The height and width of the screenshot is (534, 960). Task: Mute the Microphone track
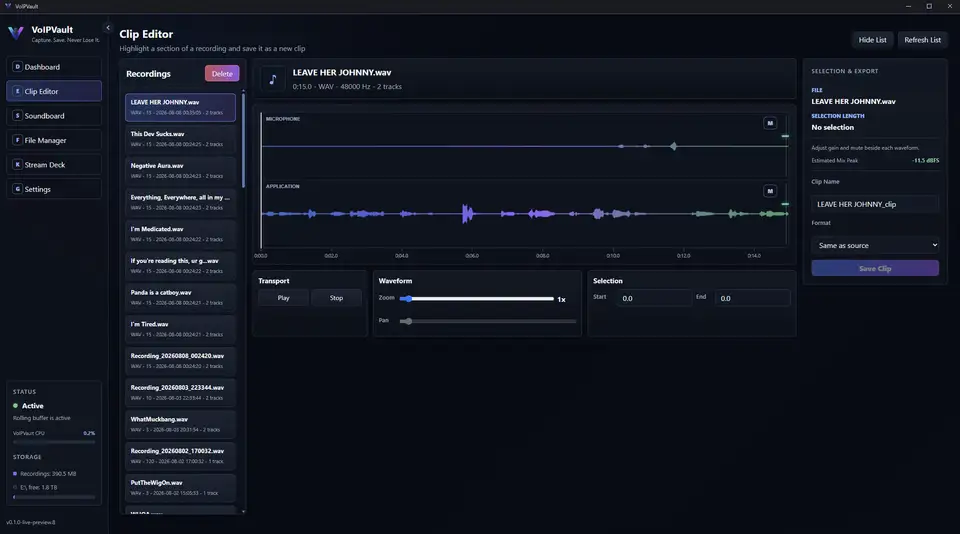click(x=770, y=123)
